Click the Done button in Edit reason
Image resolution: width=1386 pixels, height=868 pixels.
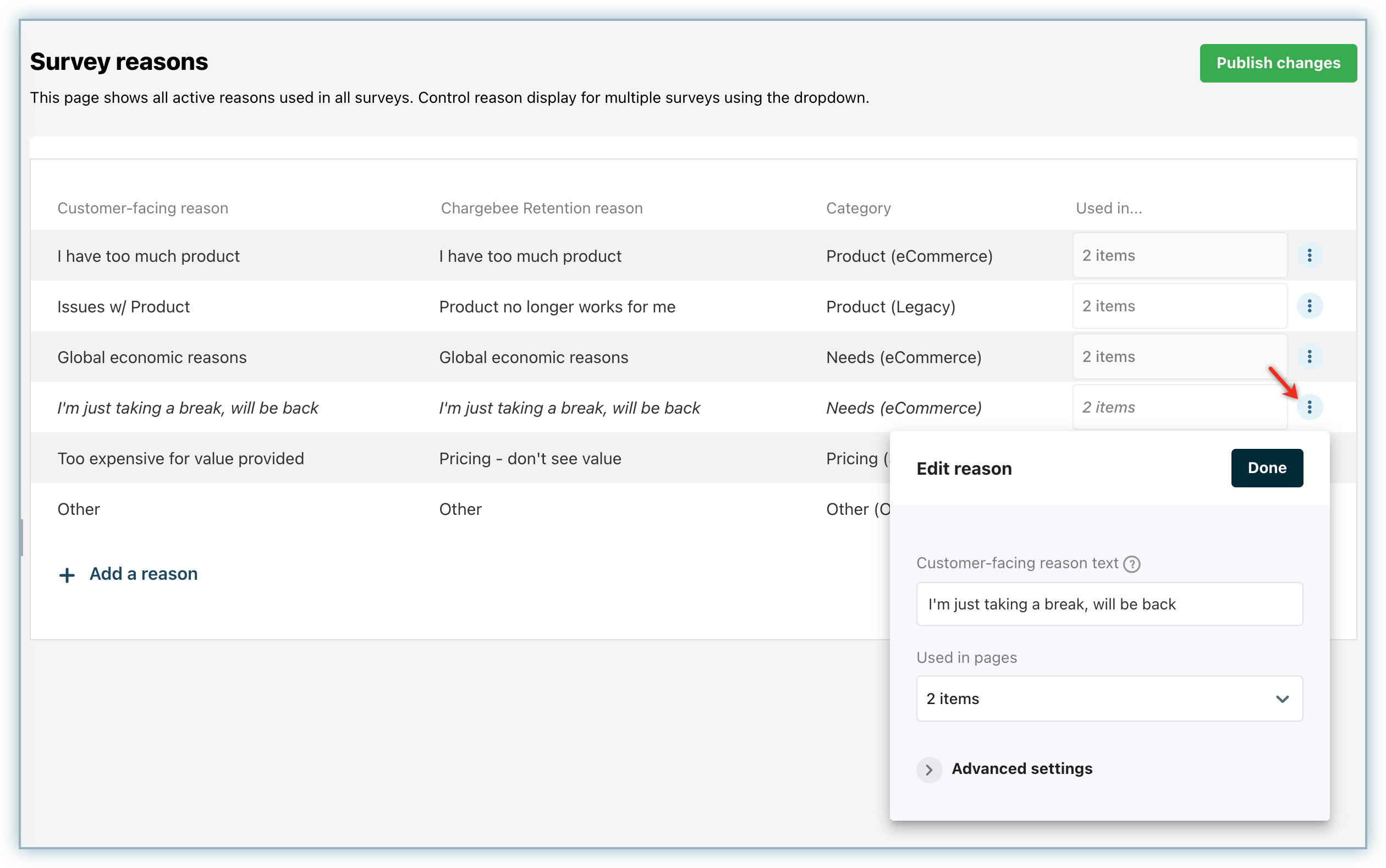click(1266, 468)
